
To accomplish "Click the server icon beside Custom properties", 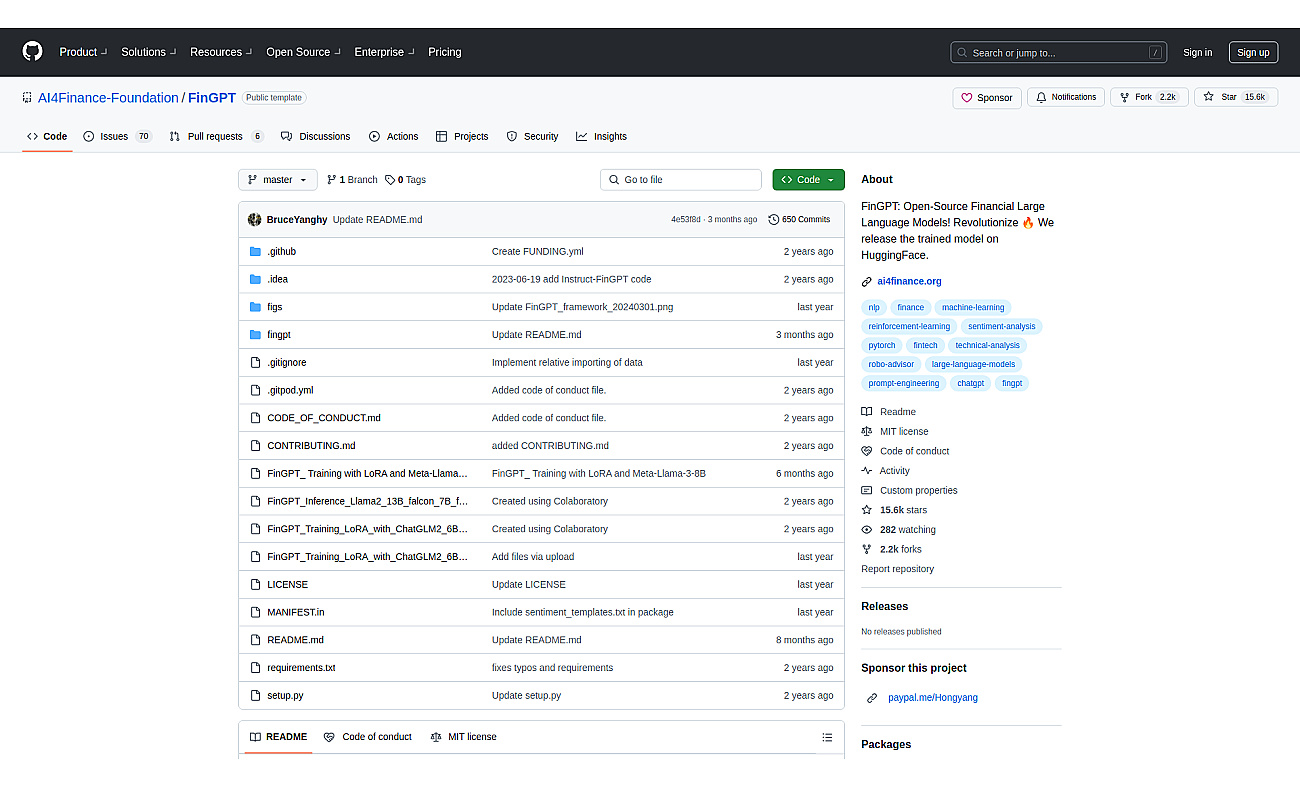I will pyautogui.click(x=867, y=491).
